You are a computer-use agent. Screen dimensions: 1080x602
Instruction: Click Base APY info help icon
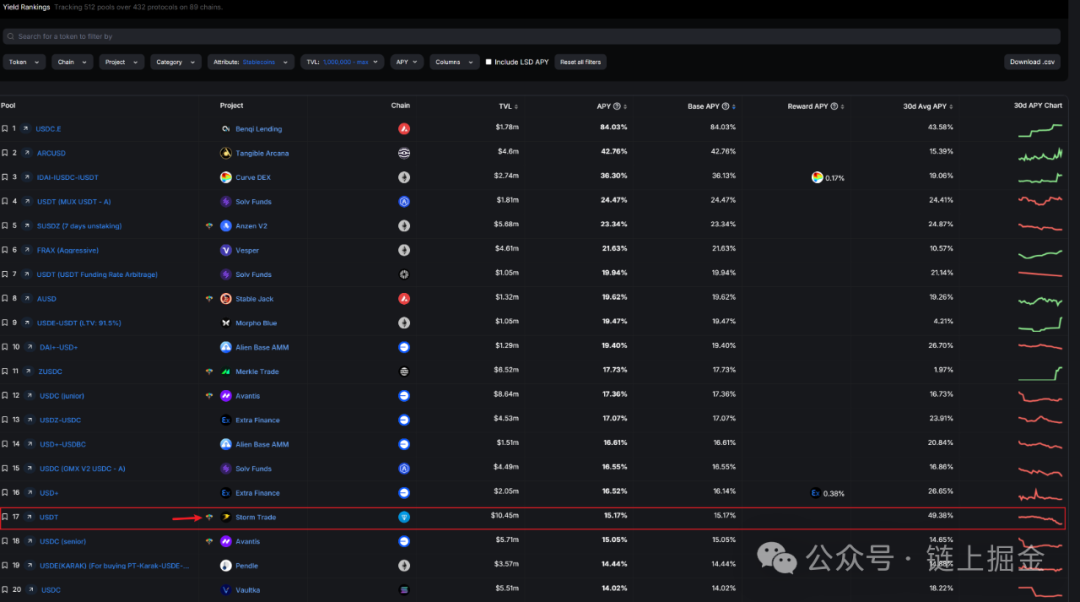(x=725, y=106)
